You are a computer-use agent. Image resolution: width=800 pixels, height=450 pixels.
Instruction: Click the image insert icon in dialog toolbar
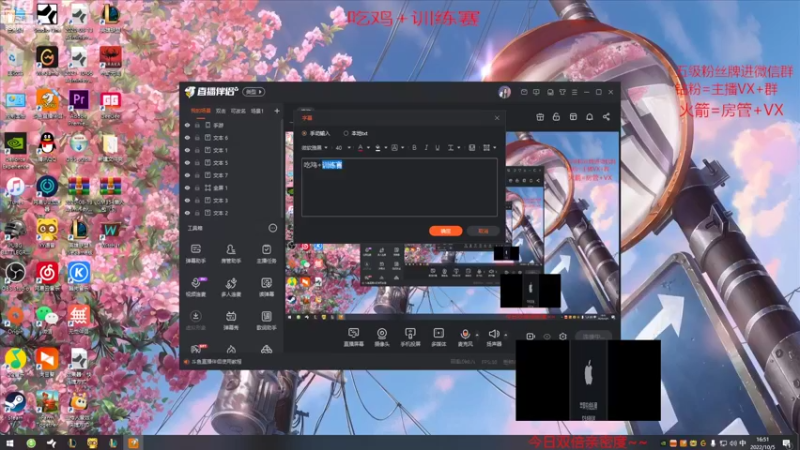(x=472, y=148)
